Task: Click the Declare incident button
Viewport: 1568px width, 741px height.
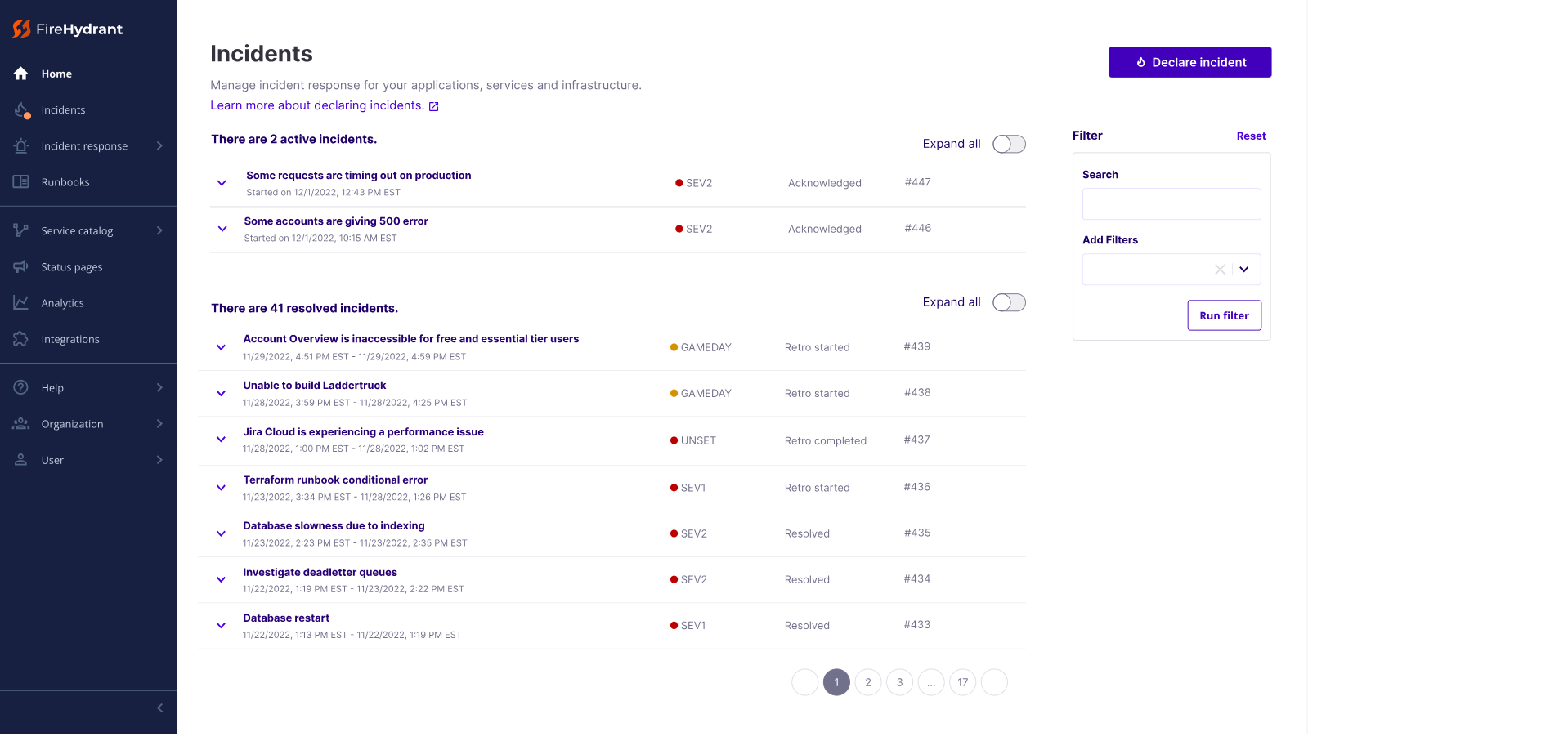Action: 1189,62
